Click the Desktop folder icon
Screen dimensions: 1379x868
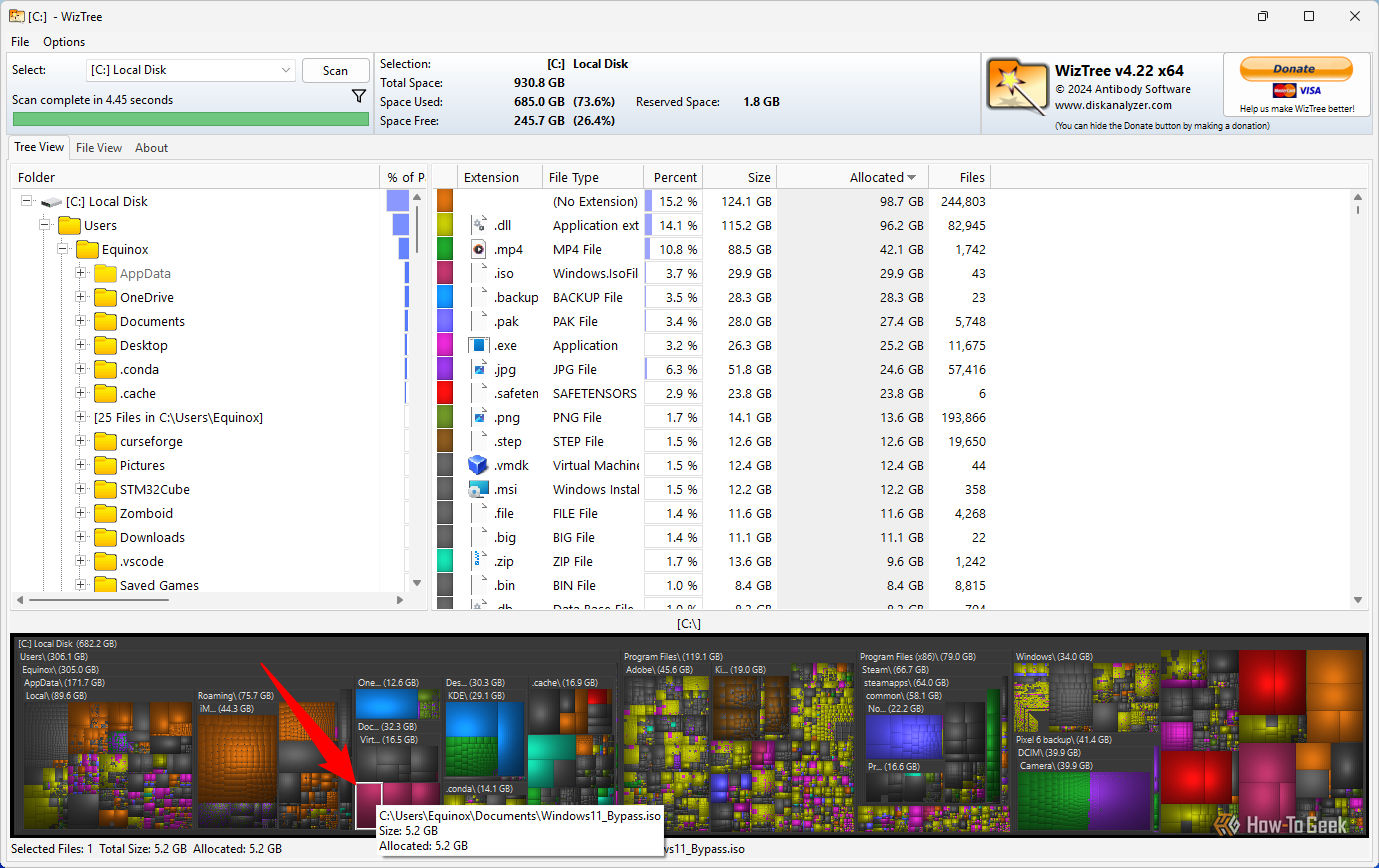pyautogui.click(x=105, y=346)
